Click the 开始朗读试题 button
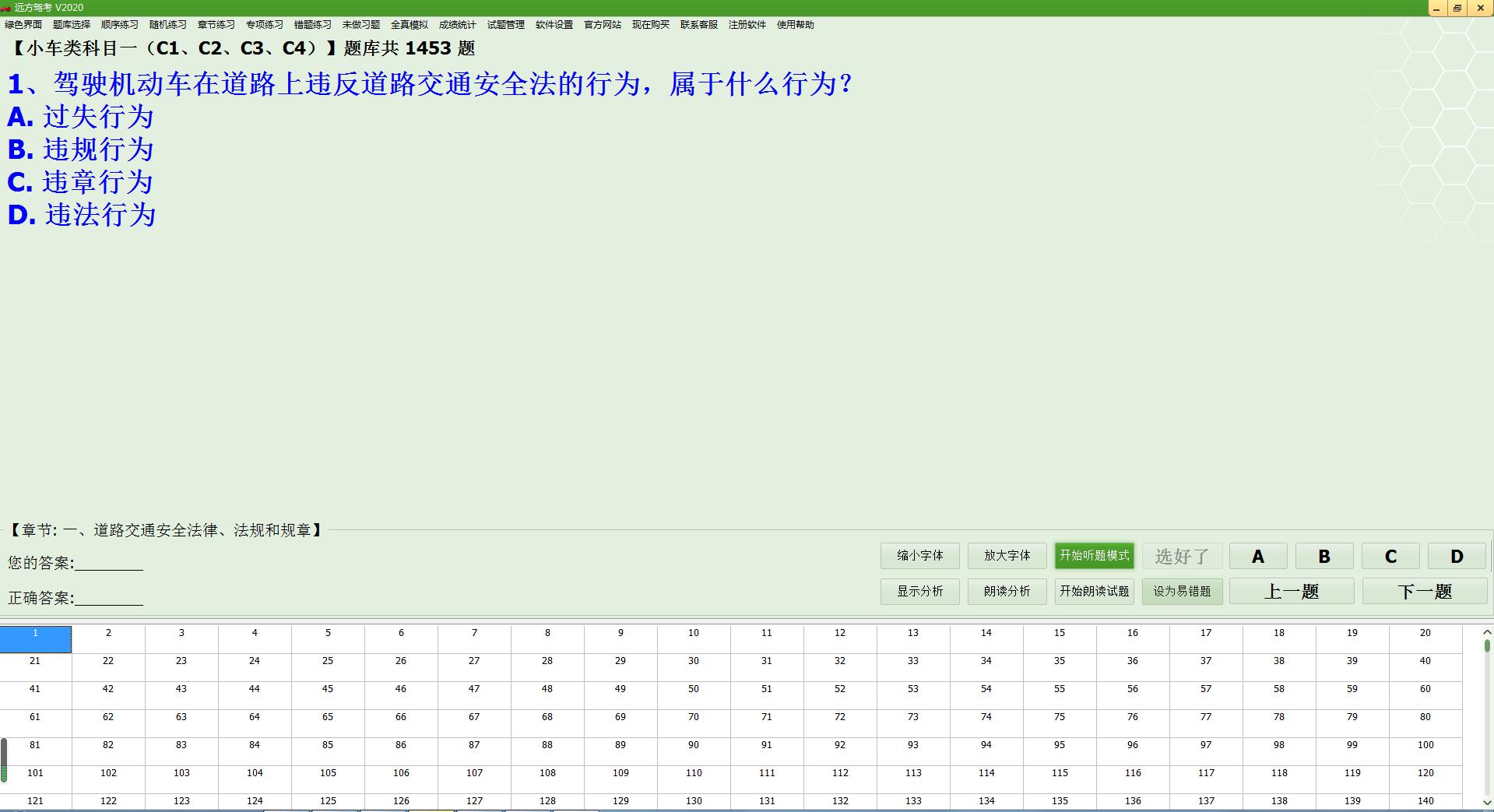The height and width of the screenshot is (812, 1494). point(1095,592)
